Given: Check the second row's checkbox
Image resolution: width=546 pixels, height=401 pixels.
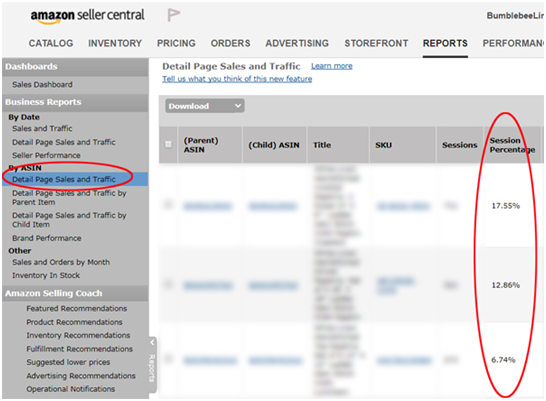Looking at the screenshot, I should tap(168, 284).
